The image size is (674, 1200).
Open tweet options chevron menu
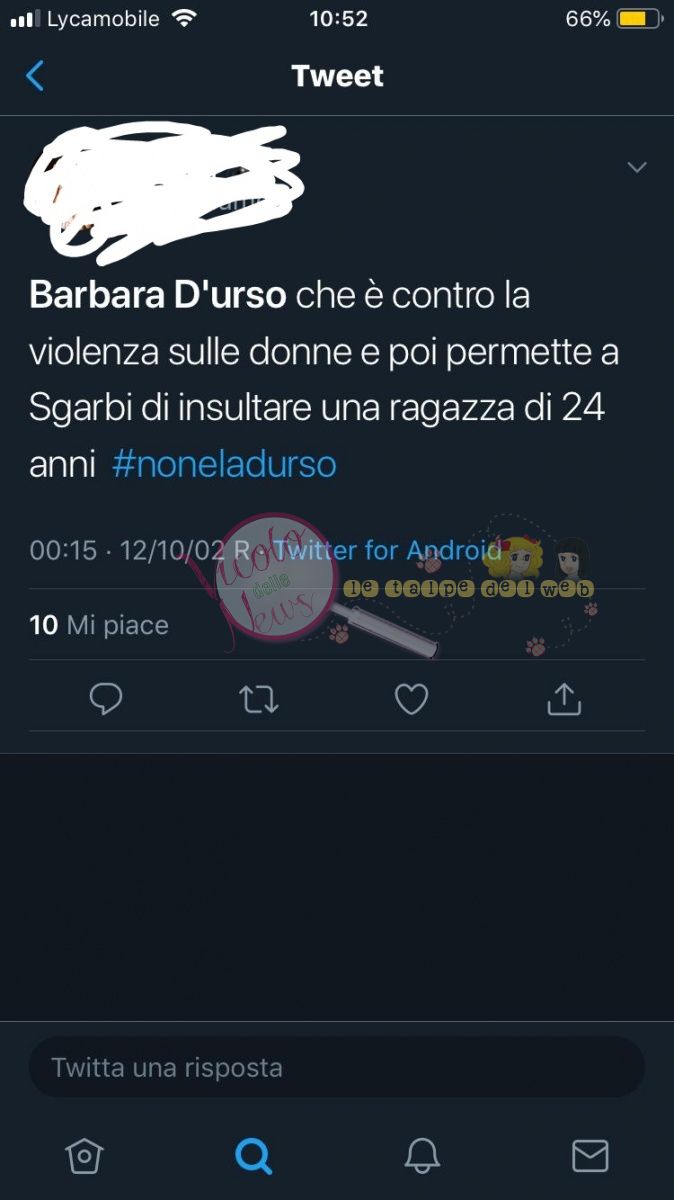[636, 167]
